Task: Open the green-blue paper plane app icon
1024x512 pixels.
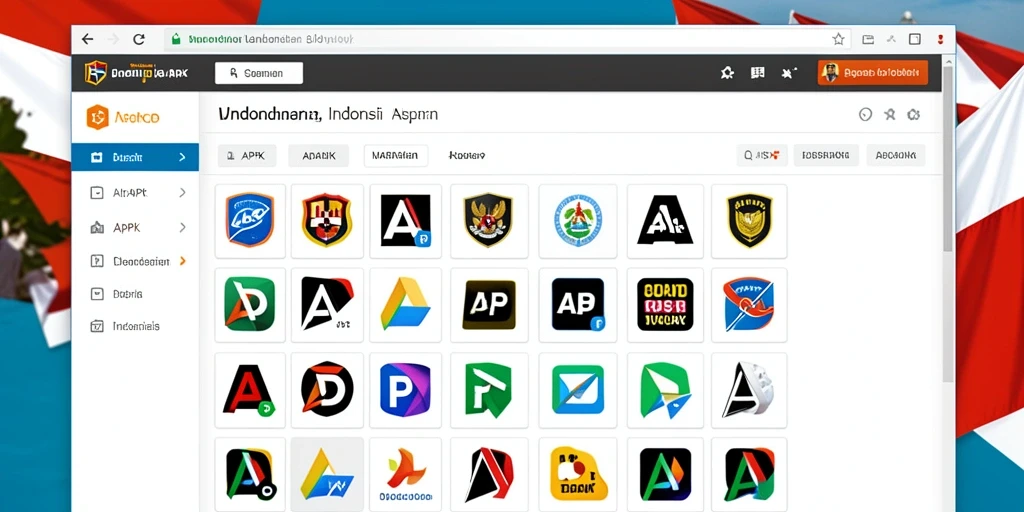Action: 665,390
